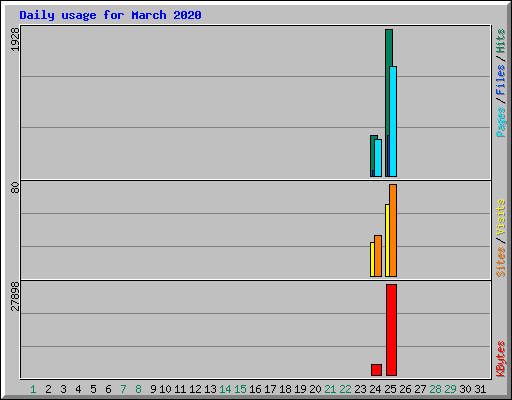Click the 'Files' legend label
Screen dimensions: 512x400
[501, 79]
